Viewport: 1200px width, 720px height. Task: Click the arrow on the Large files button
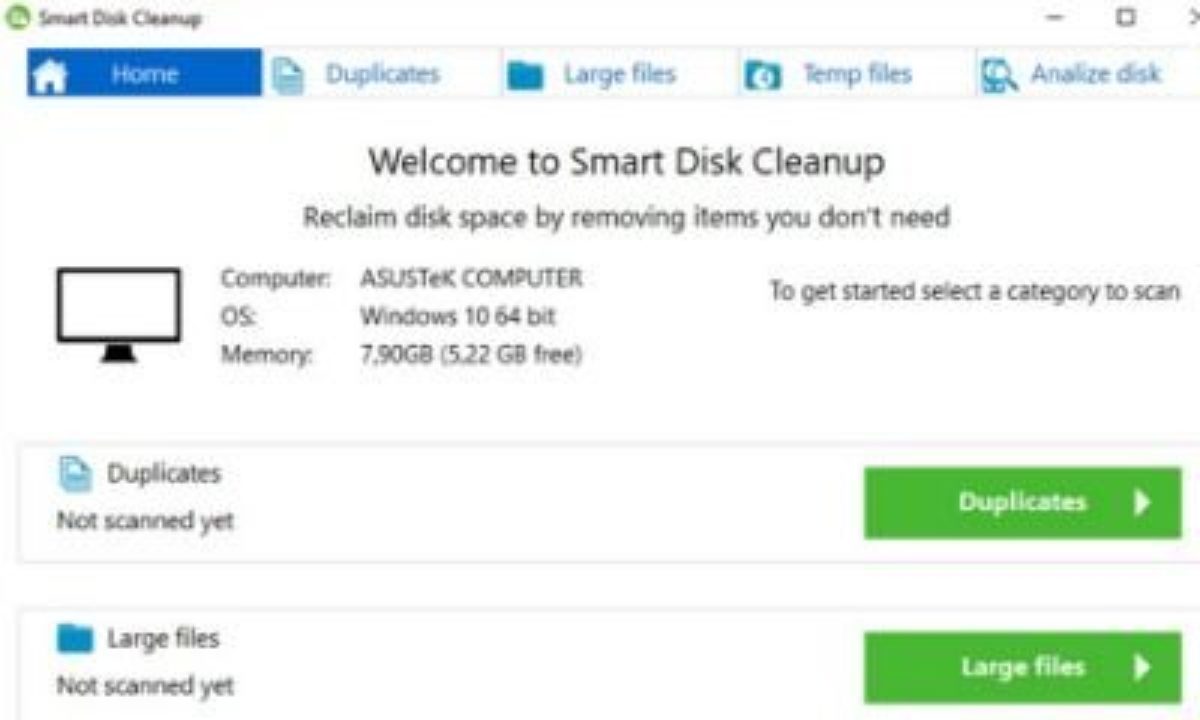click(1142, 667)
